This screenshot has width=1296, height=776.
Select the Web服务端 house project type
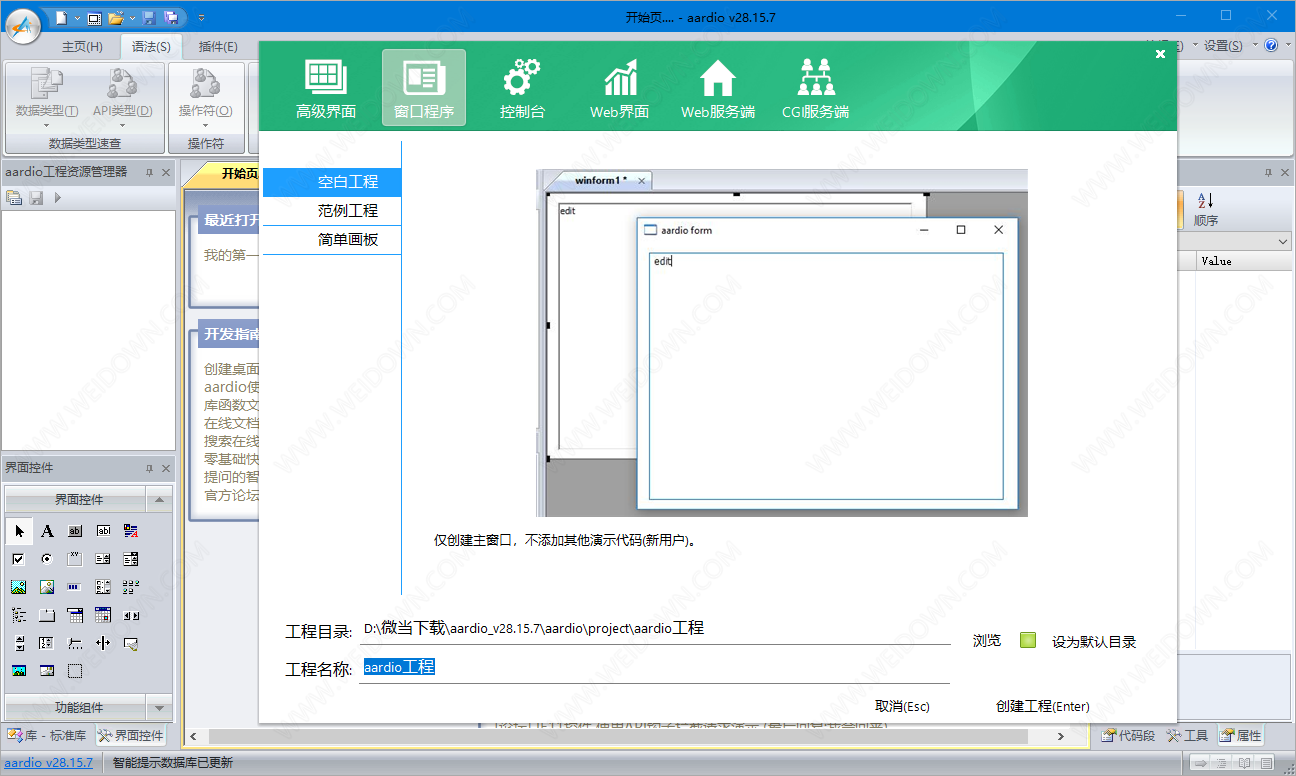click(x=718, y=88)
